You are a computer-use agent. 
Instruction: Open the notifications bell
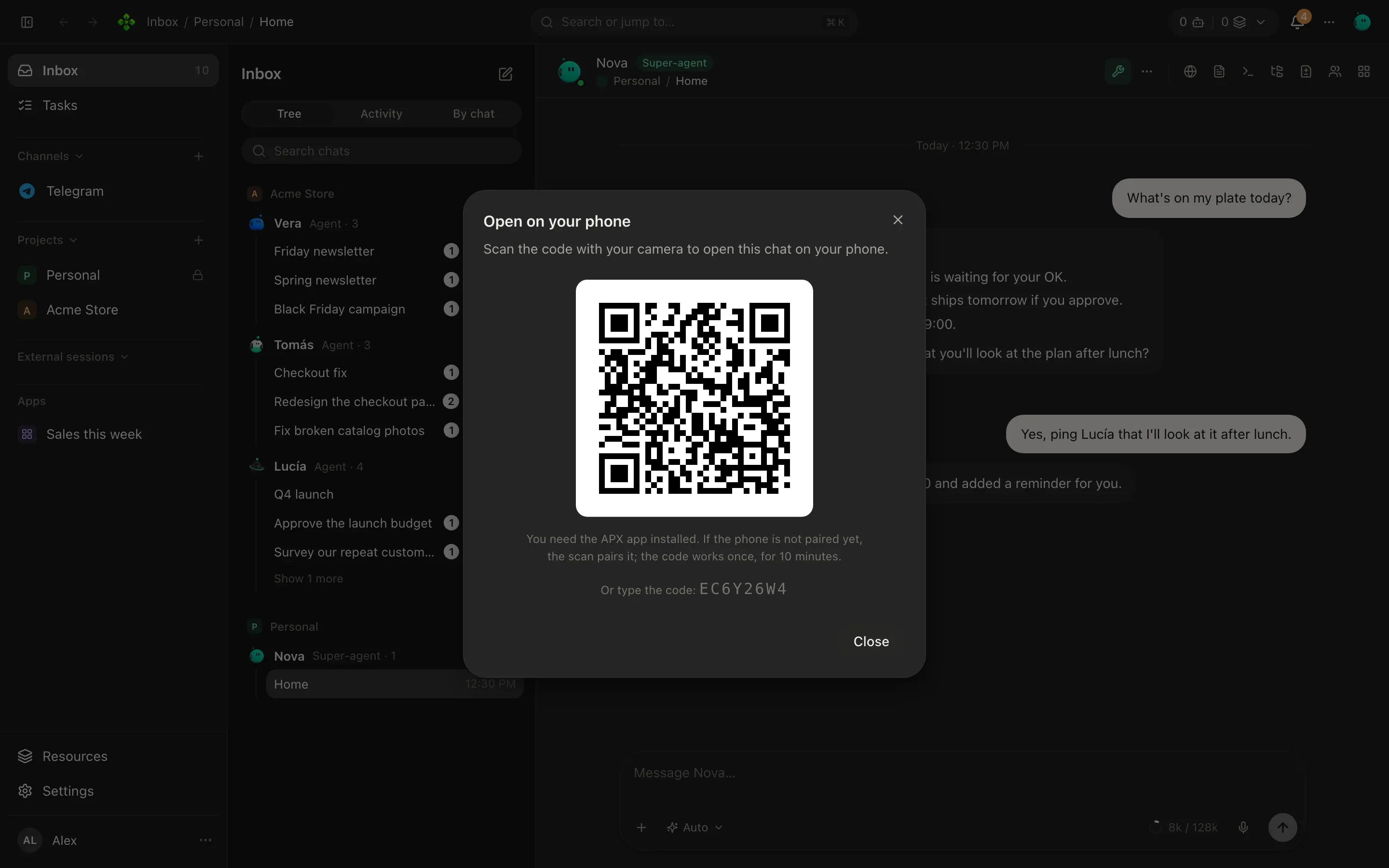tap(1296, 22)
